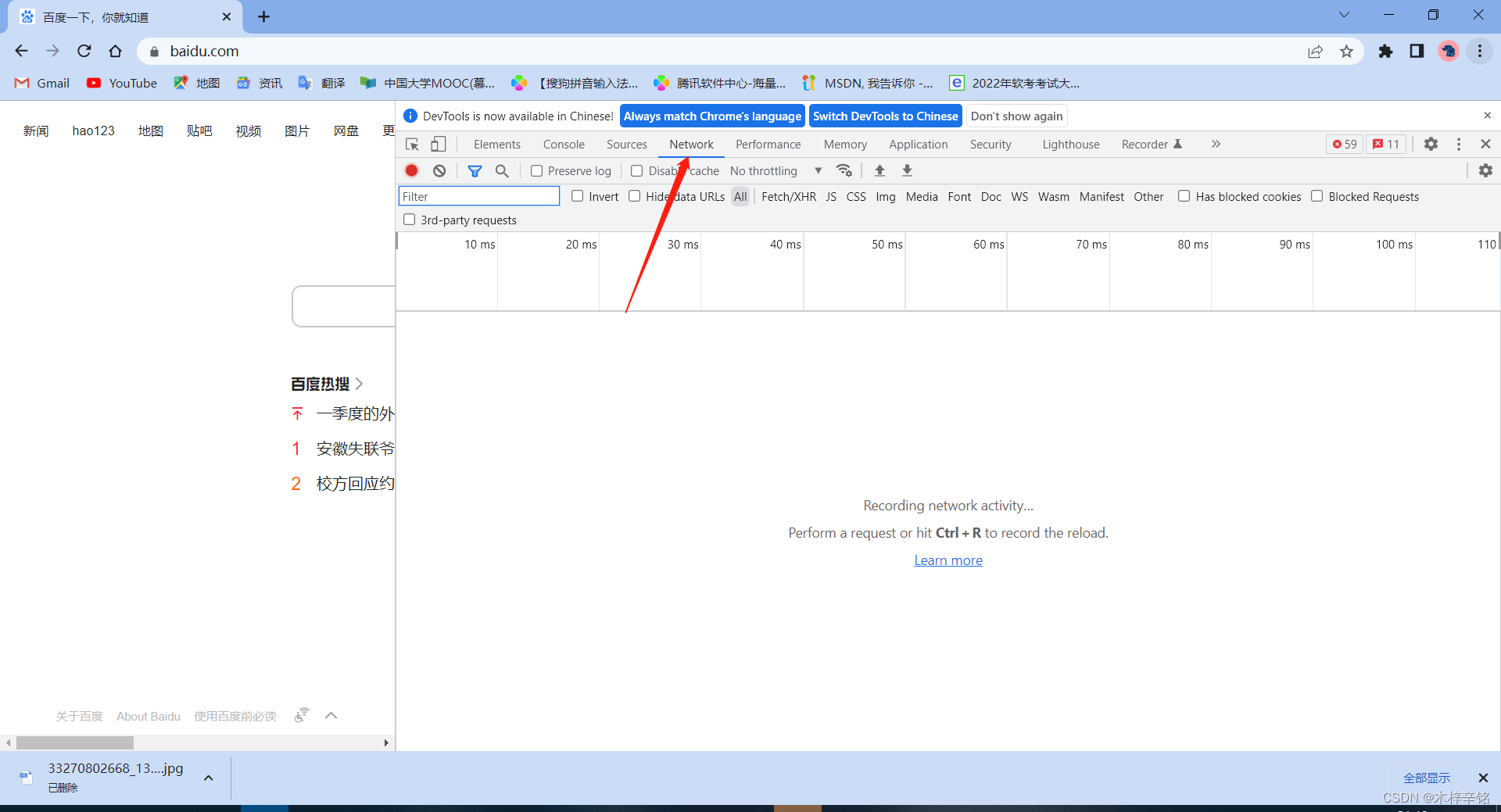Open download item options caret
The width and height of the screenshot is (1501, 812).
click(209, 778)
